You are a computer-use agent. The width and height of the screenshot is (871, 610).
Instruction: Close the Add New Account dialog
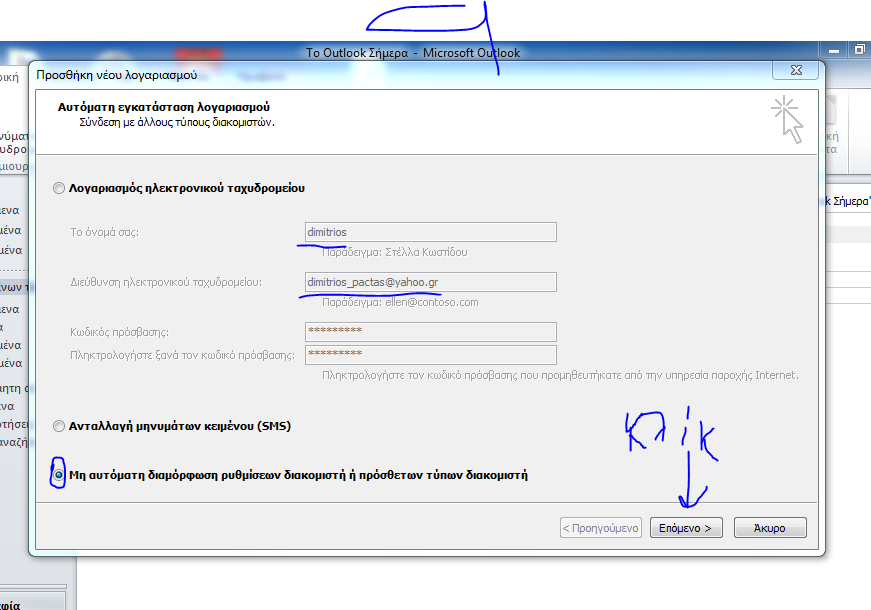pyautogui.click(x=796, y=70)
